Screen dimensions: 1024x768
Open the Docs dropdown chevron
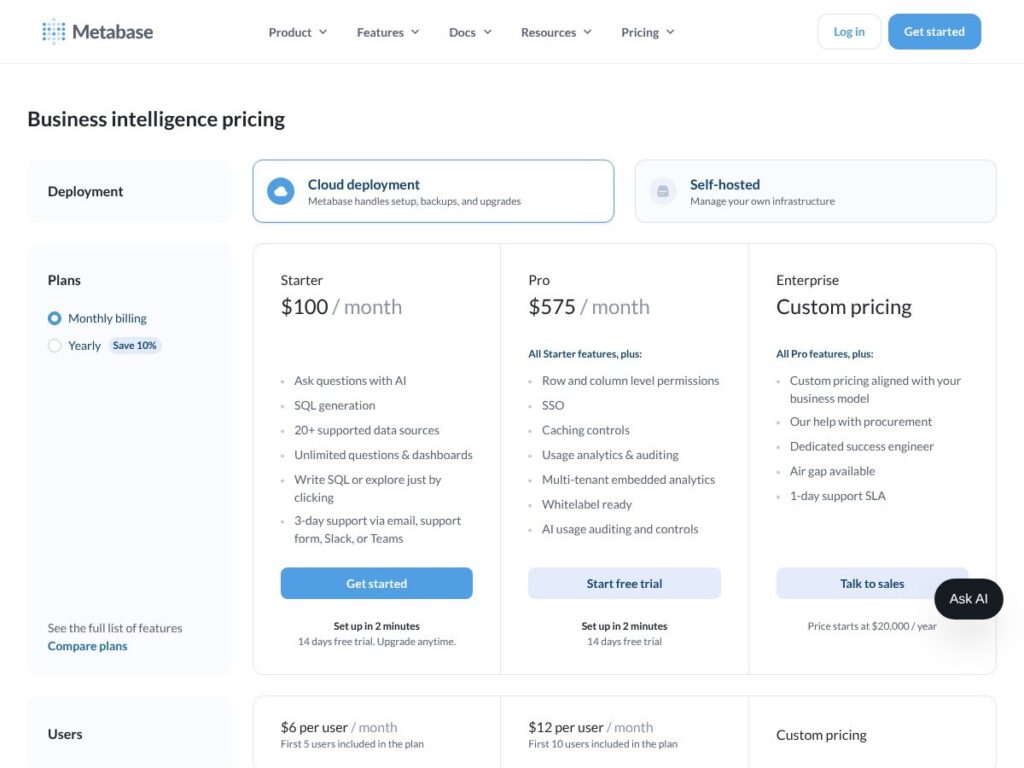tap(488, 32)
